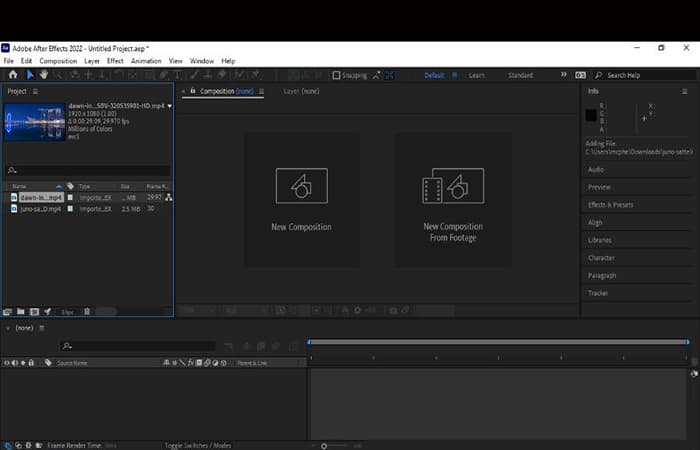Click the Project panel search field
This screenshot has width=700, height=450.
tap(88, 170)
